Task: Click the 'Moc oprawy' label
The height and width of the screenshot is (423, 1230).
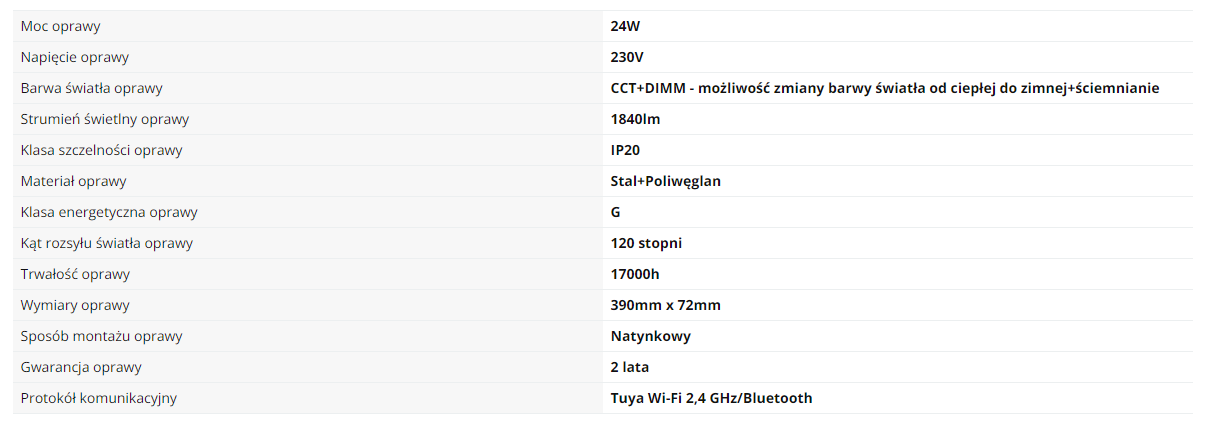Action: 60,26
